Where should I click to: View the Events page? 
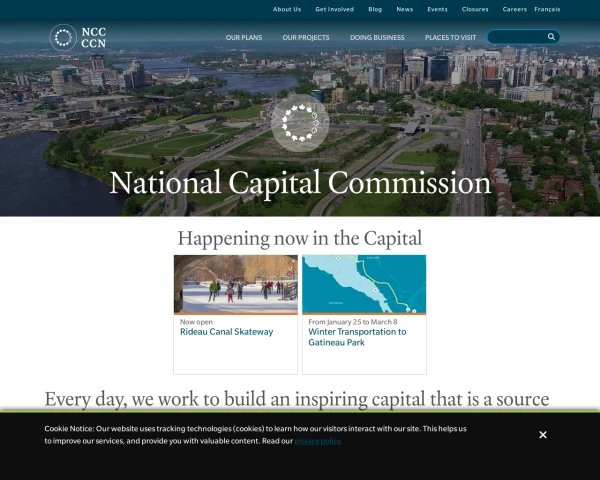coord(437,9)
